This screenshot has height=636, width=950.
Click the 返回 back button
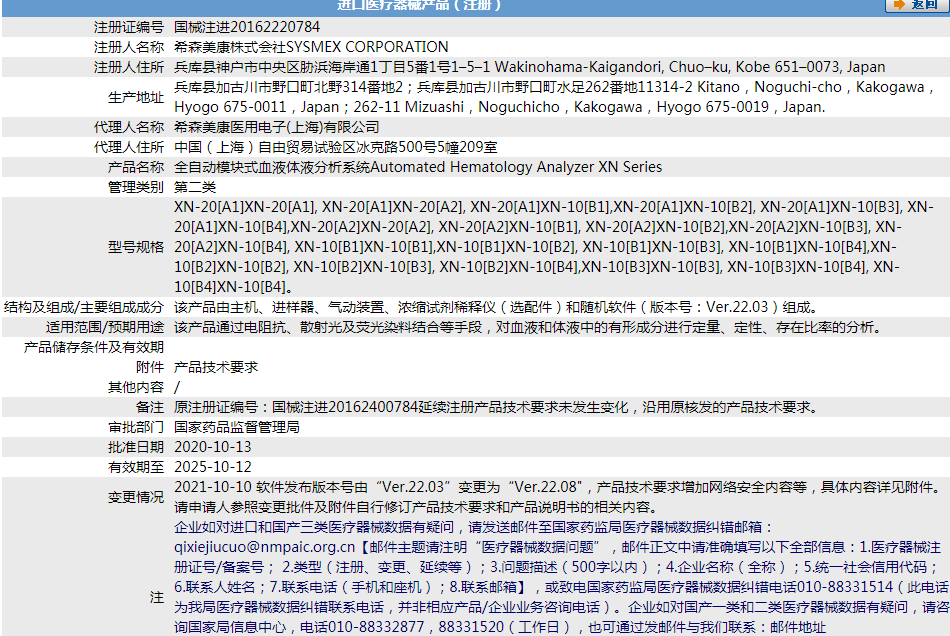(917, 5)
